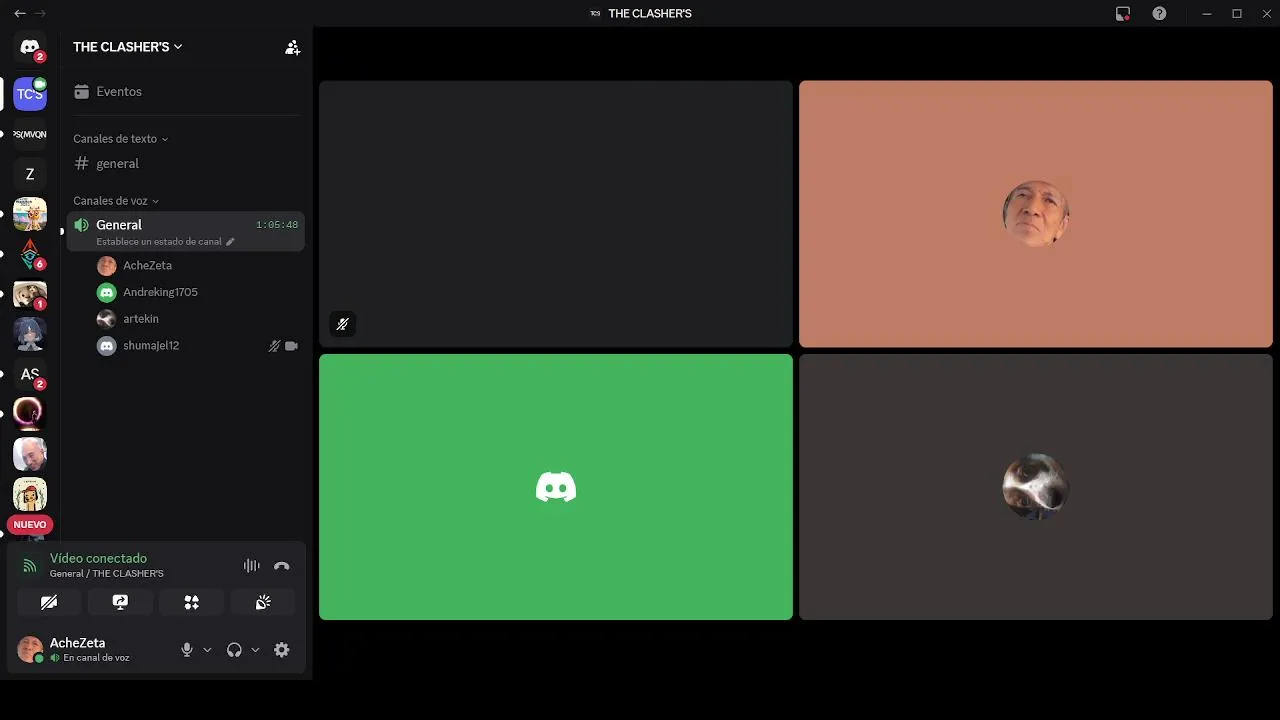The width and height of the screenshot is (1280, 720).
Task: Toggle microphone mute
Action: pyautogui.click(x=187, y=650)
